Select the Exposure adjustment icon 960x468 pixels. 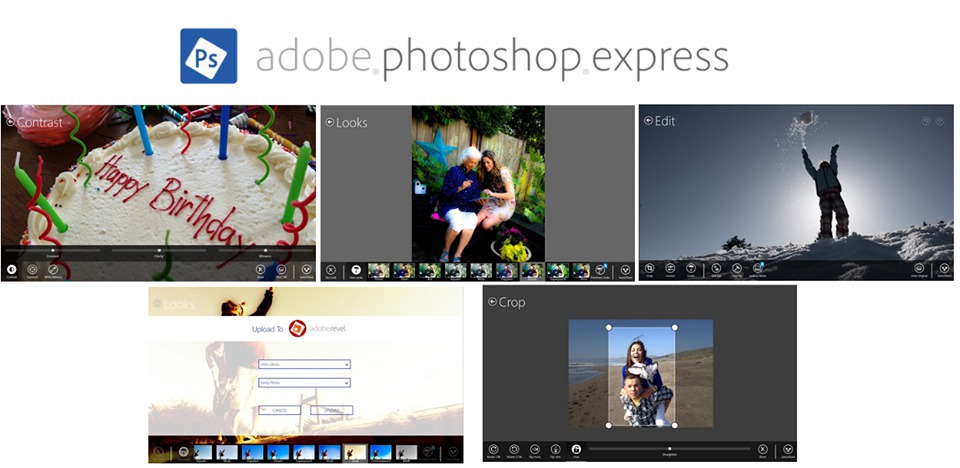[32, 270]
